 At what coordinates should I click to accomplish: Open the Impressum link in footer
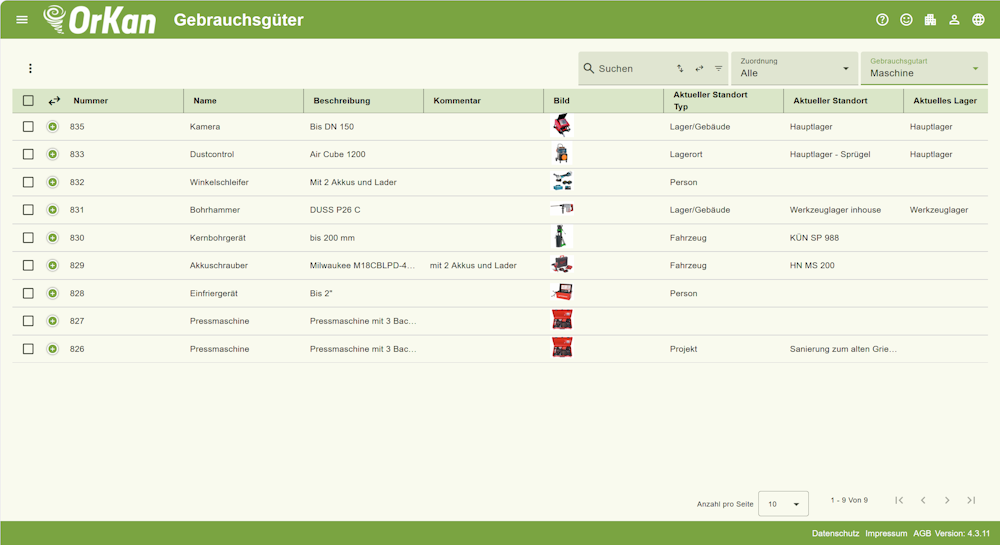pyautogui.click(x=886, y=534)
